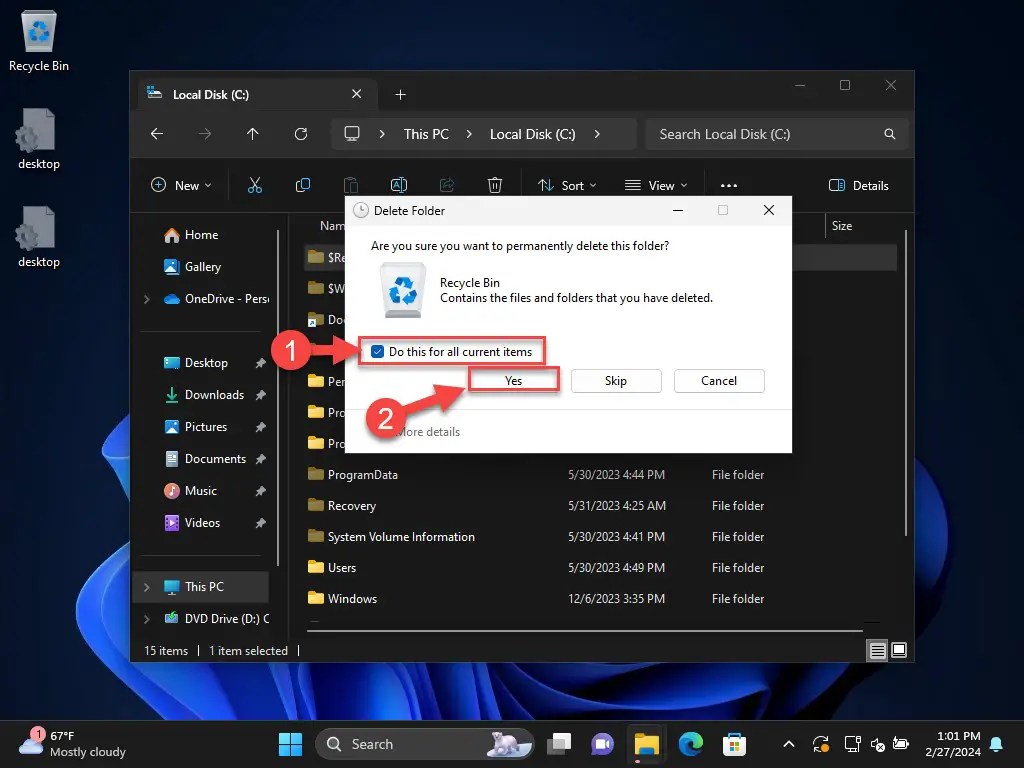Enable the Do this for all current items checkbox
Screen dimensions: 1024x768
click(378, 351)
